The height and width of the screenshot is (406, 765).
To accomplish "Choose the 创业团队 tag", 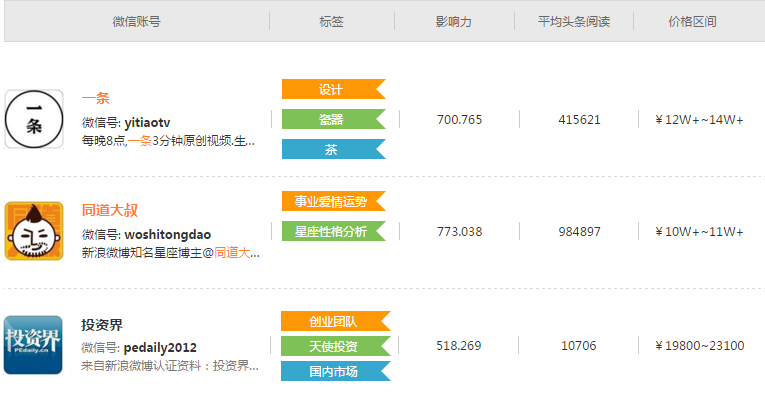I will coord(333,321).
